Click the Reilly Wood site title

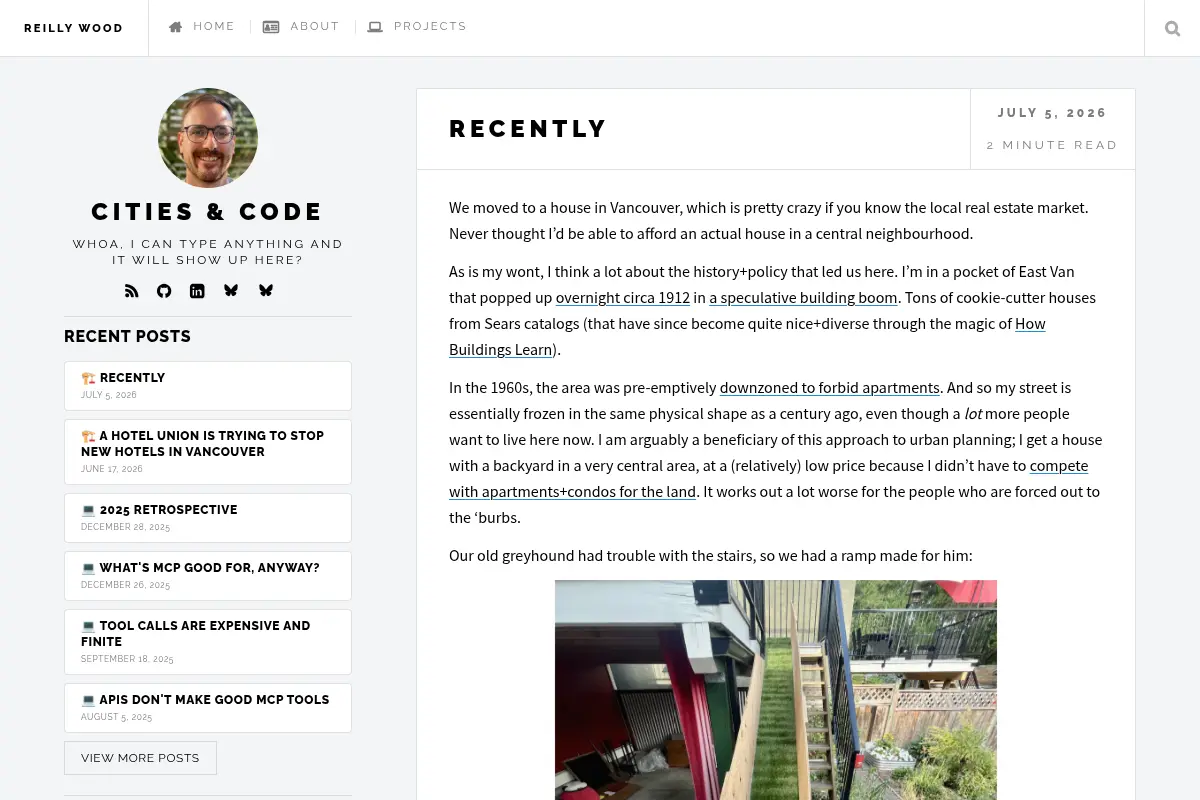tap(74, 28)
